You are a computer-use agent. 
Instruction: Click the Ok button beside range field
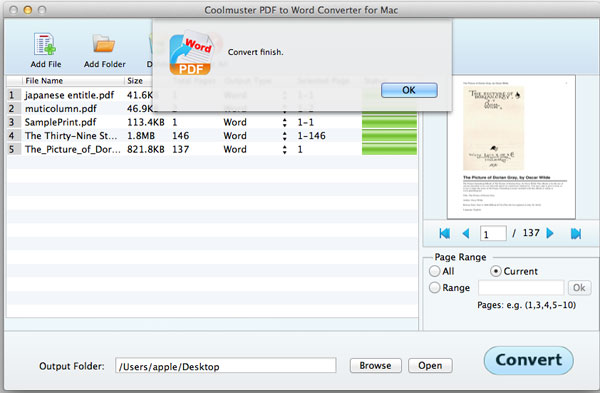tap(579, 288)
